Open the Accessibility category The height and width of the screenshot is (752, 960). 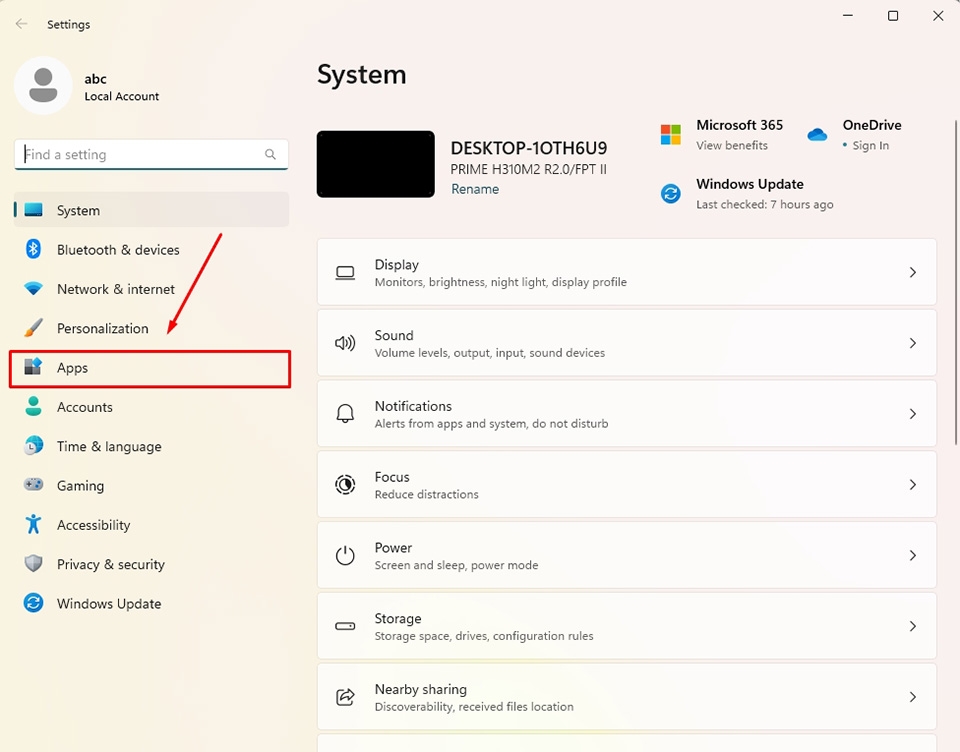(x=151, y=525)
